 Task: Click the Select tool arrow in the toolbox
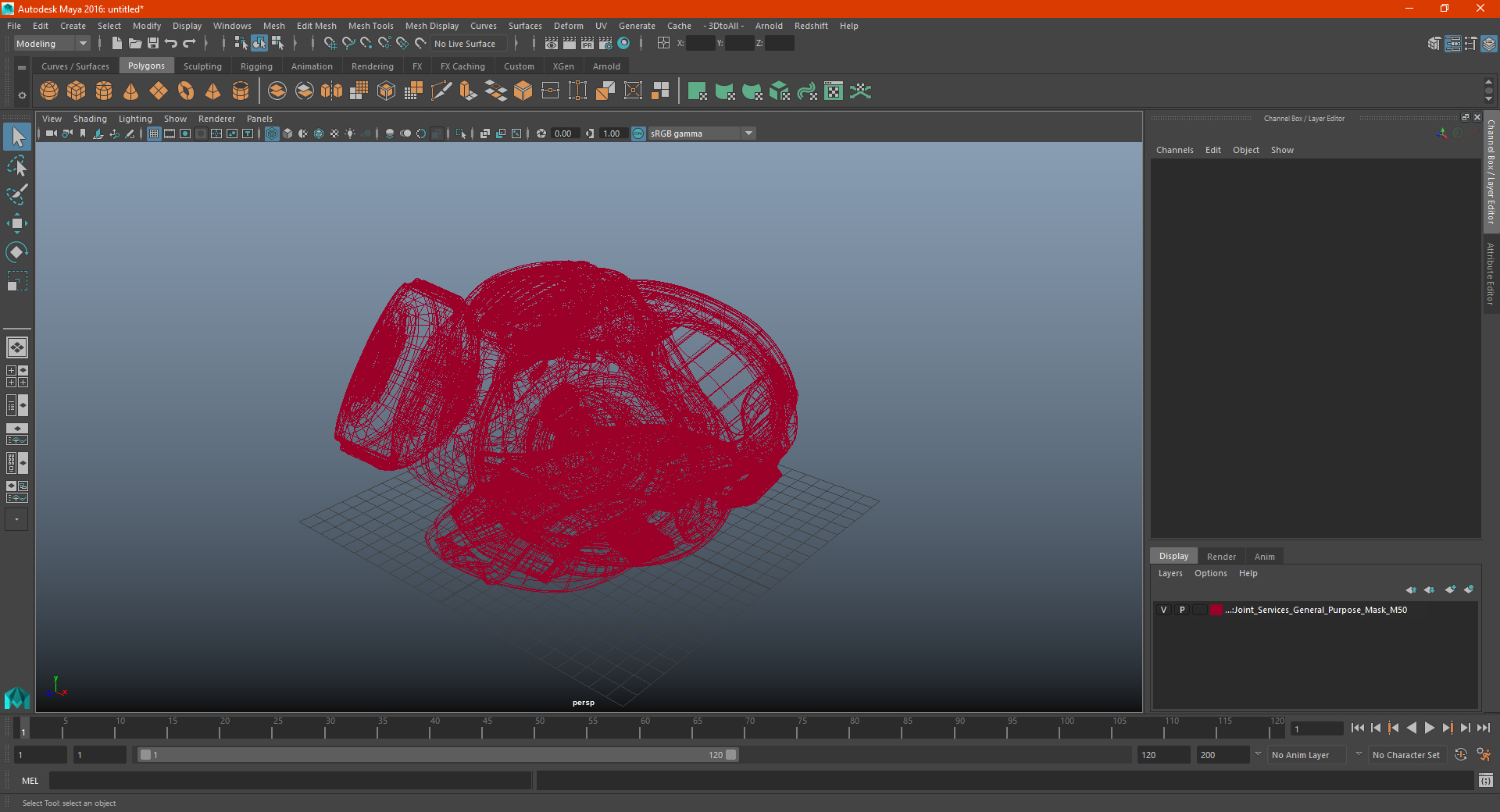point(16,137)
